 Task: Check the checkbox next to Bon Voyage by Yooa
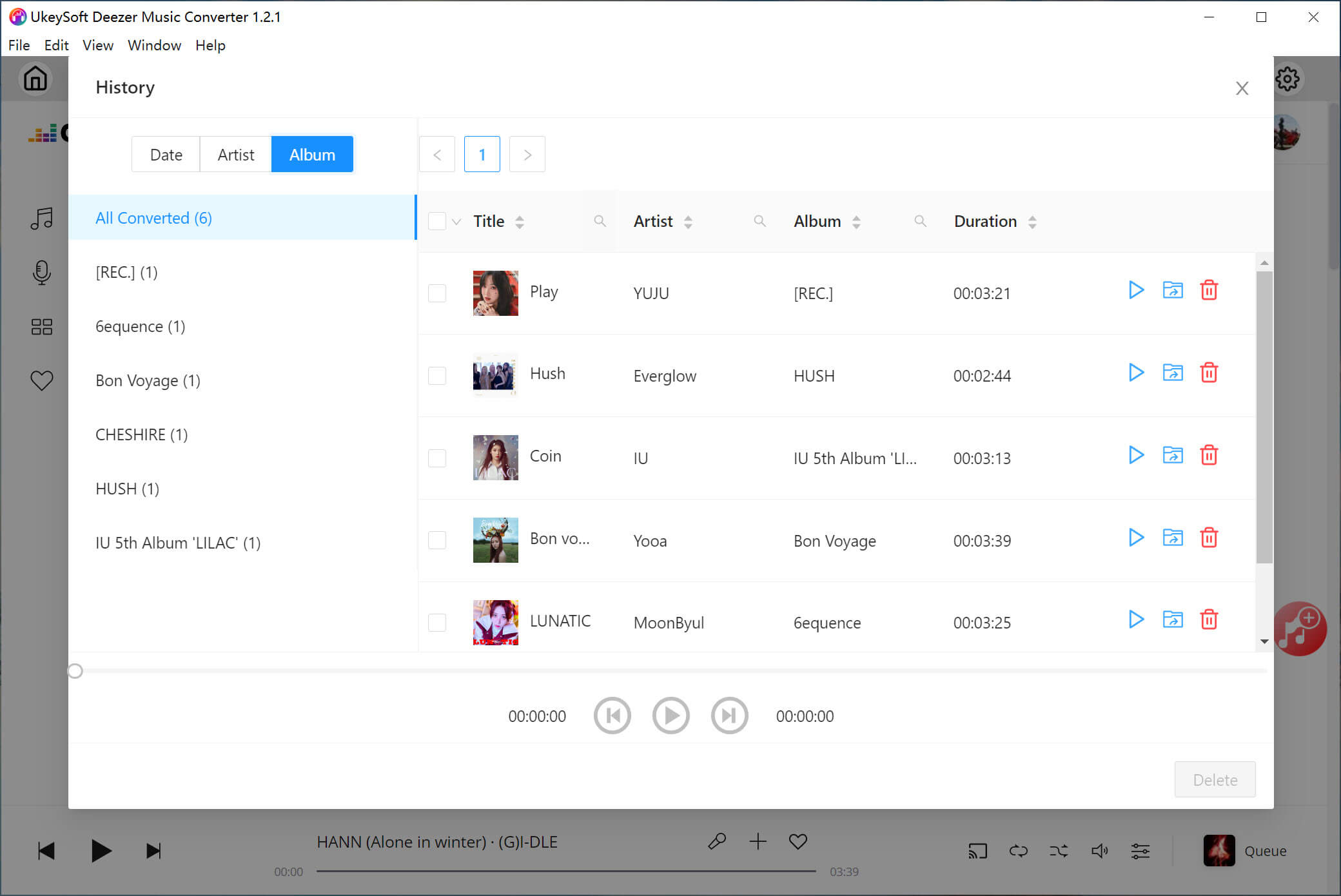click(437, 540)
